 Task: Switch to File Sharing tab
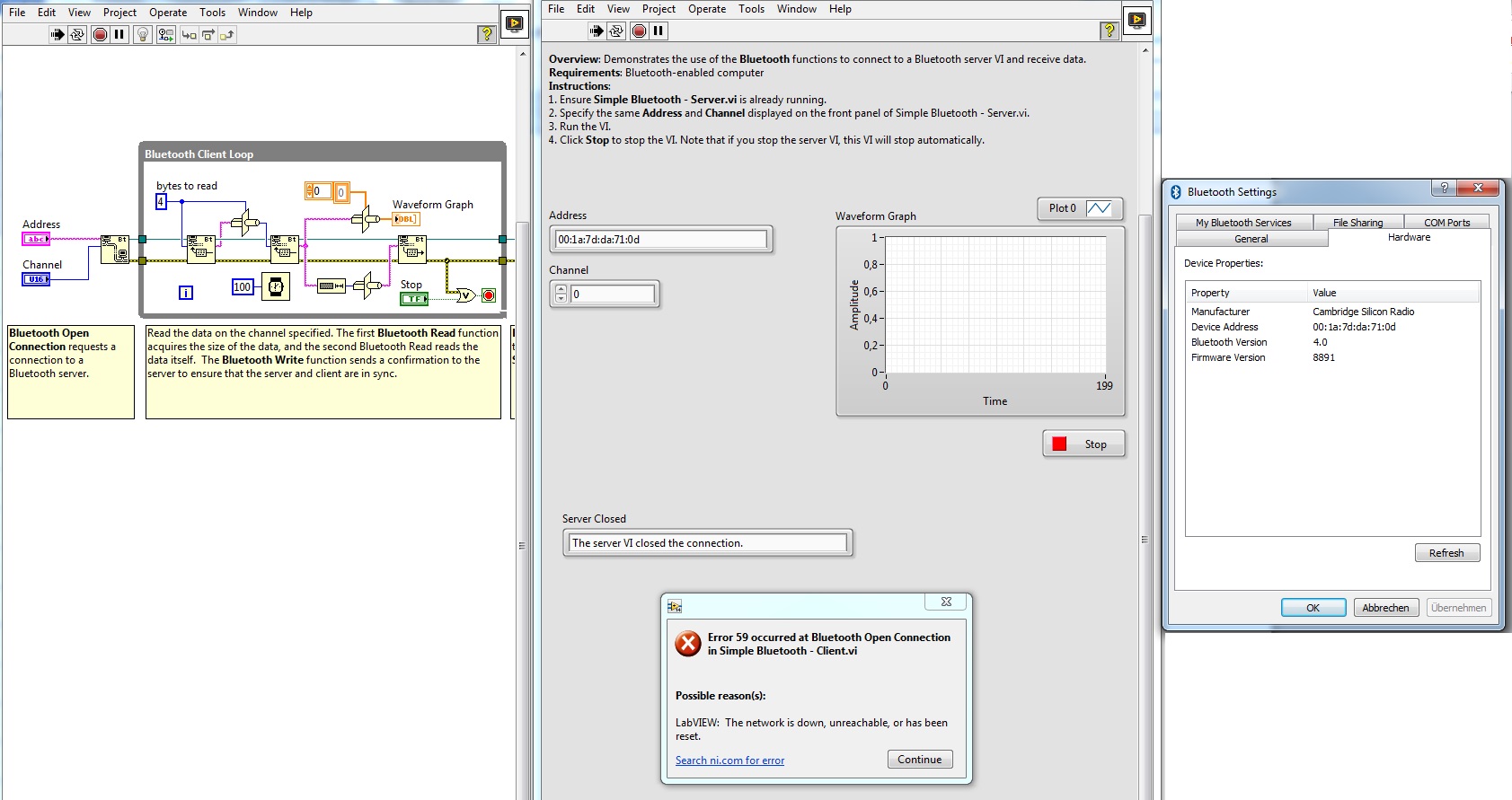[x=1357, y=223]
